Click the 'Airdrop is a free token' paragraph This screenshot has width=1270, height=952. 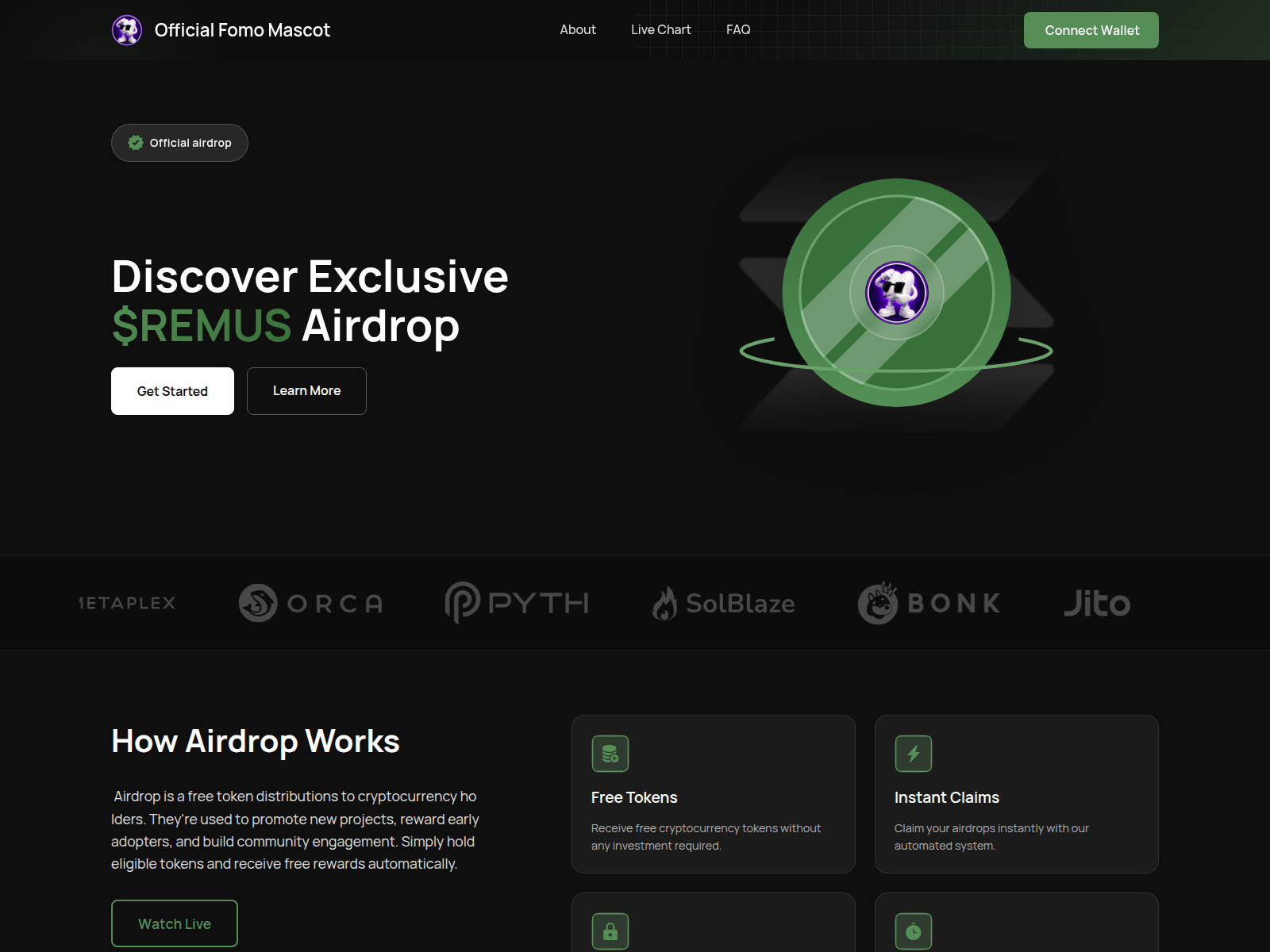[x=295, y=830]
